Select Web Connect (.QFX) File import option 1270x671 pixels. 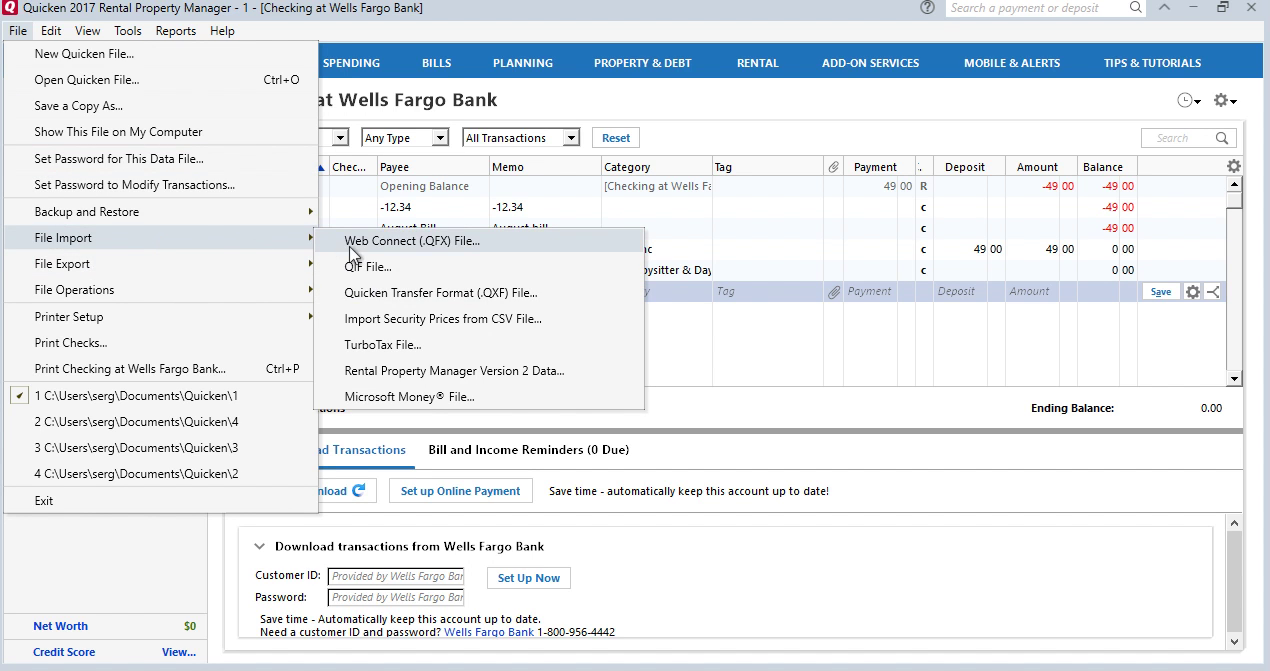click(479, 241)
